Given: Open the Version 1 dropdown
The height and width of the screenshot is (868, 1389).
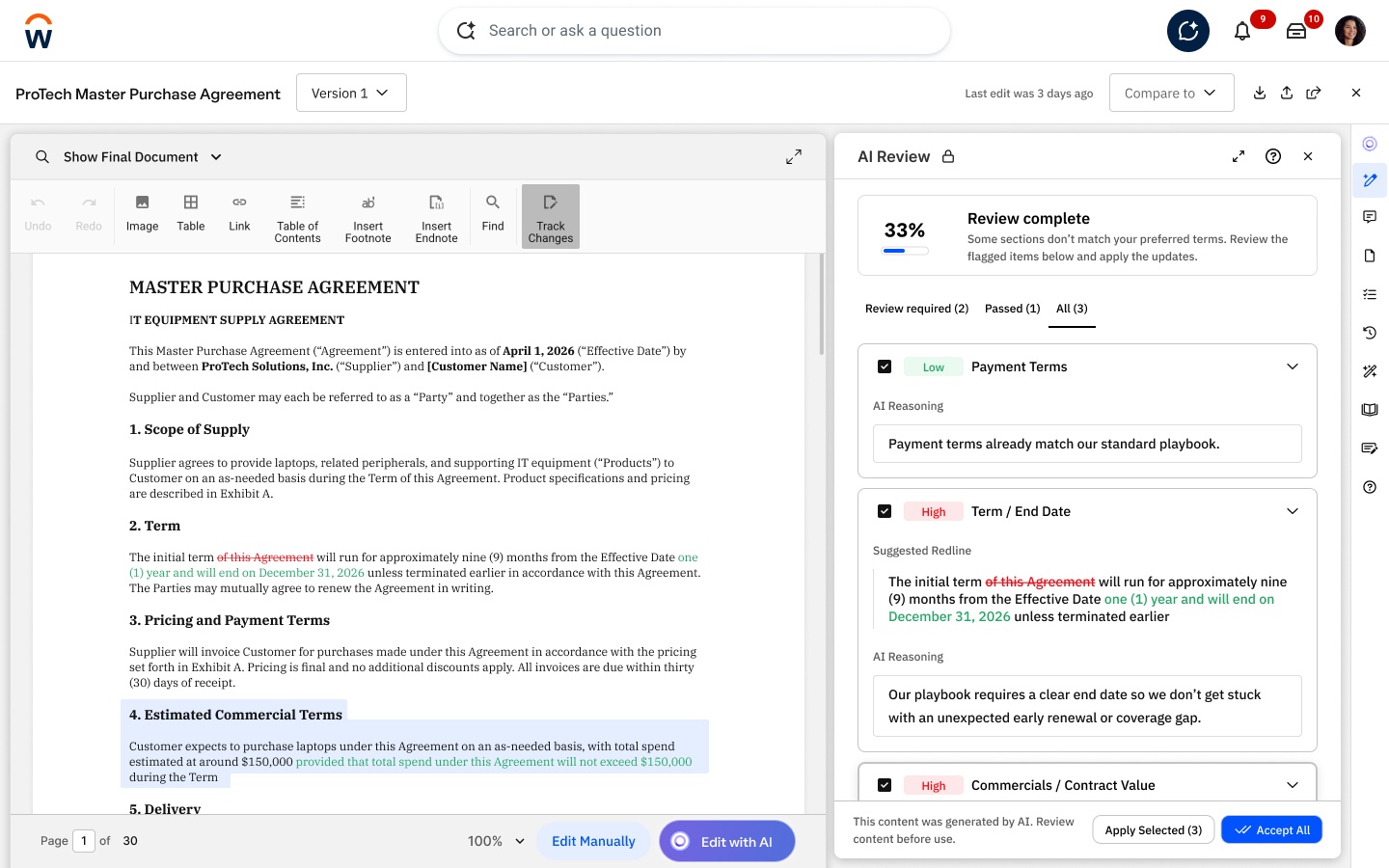Looking at the screenshot, I should 351,93.
